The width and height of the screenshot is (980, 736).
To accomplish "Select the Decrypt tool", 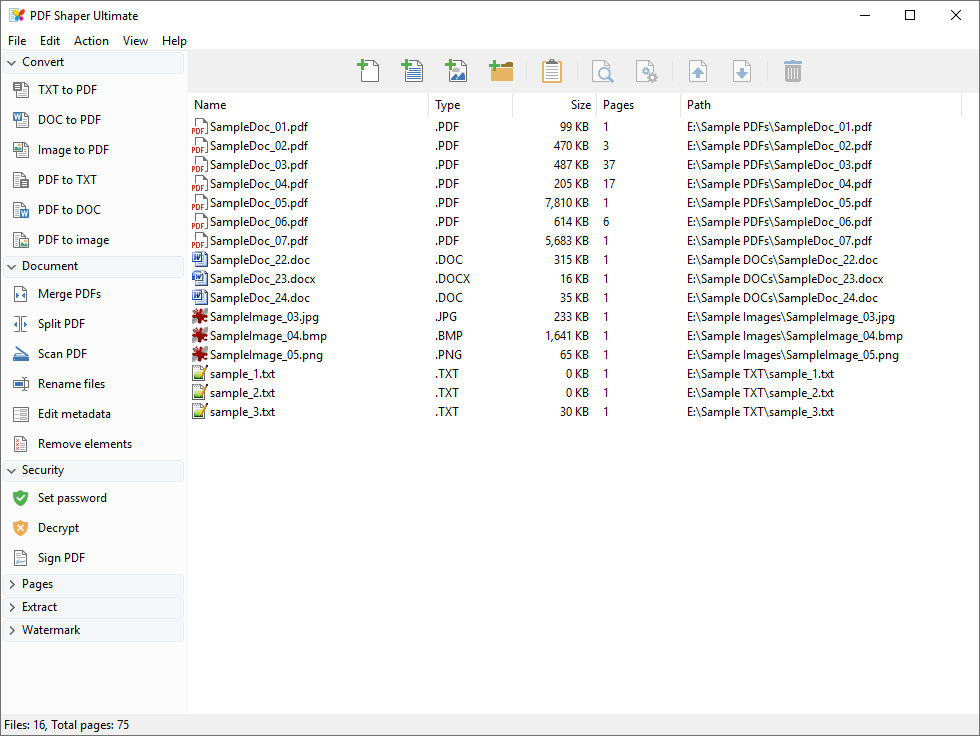I will (58, 527).
